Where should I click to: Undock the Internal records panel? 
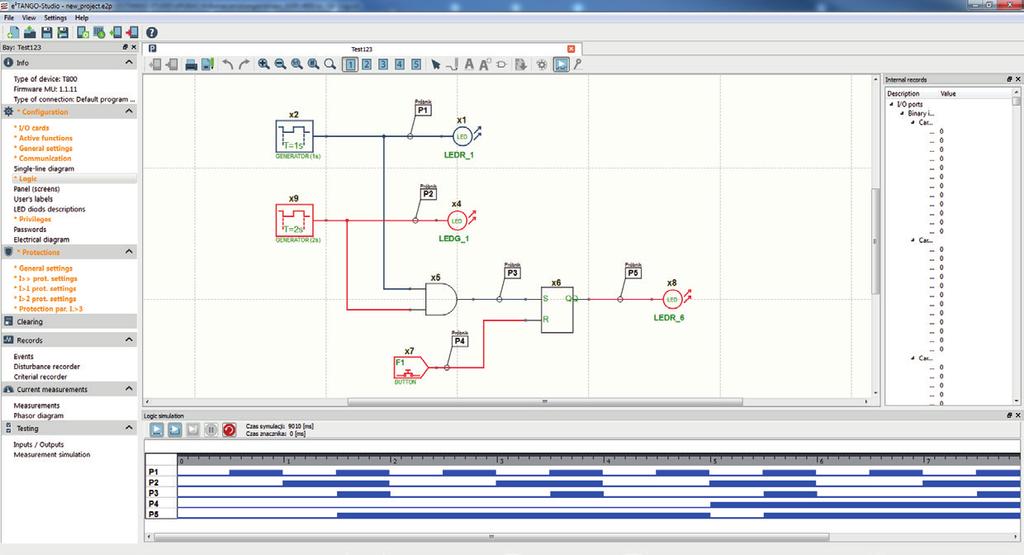[x=1009, y=79]
